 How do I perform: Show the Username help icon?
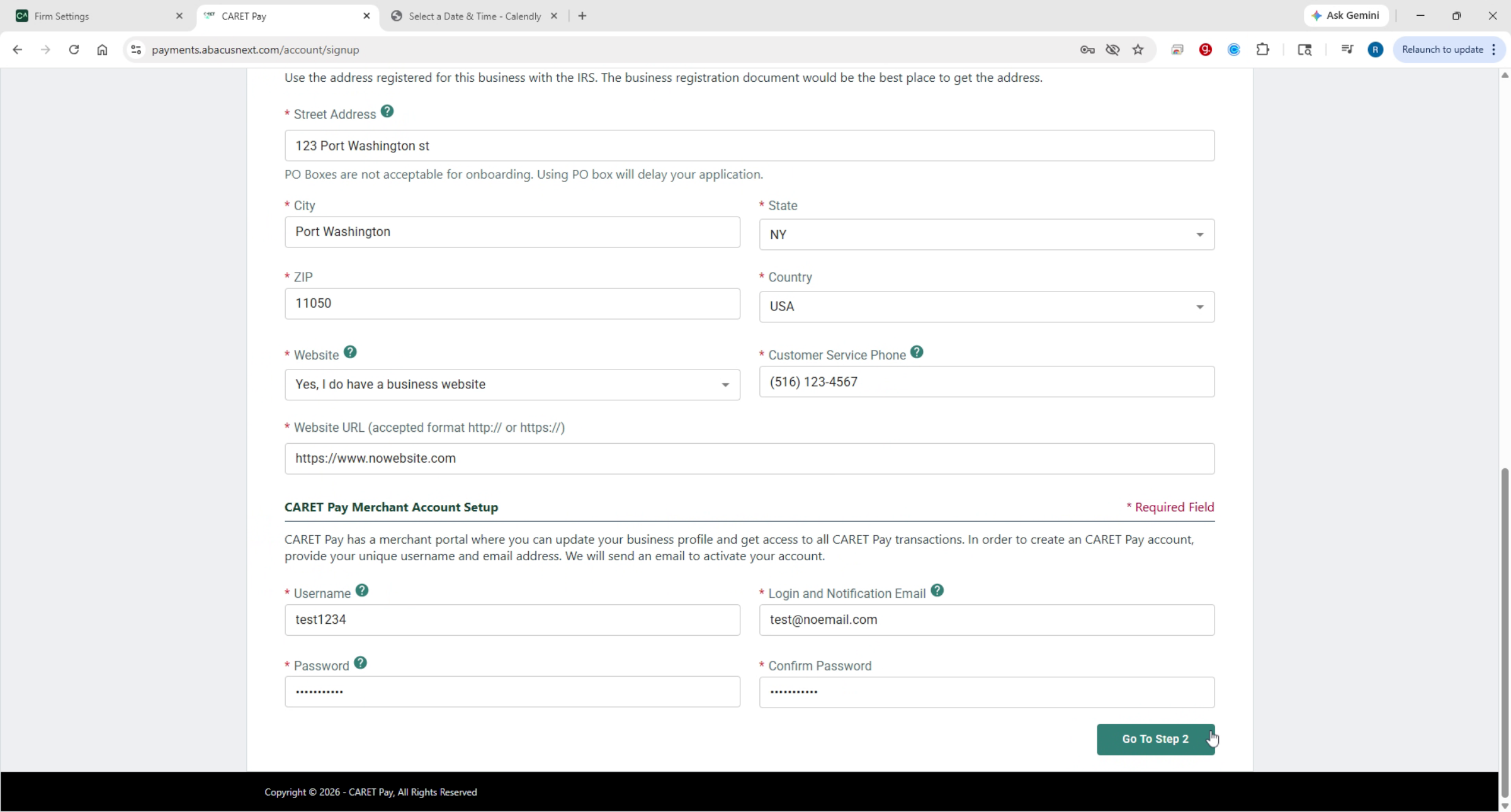(361, 590)
